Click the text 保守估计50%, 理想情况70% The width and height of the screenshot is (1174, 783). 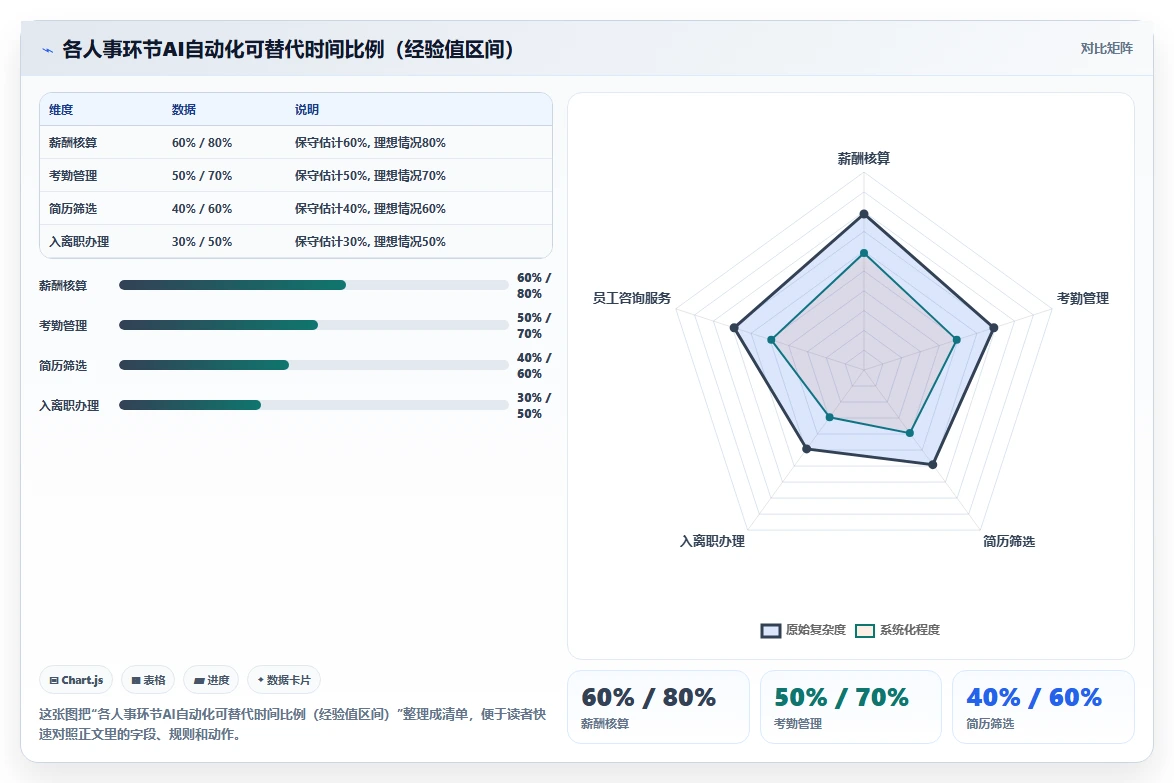pos(370,175)
